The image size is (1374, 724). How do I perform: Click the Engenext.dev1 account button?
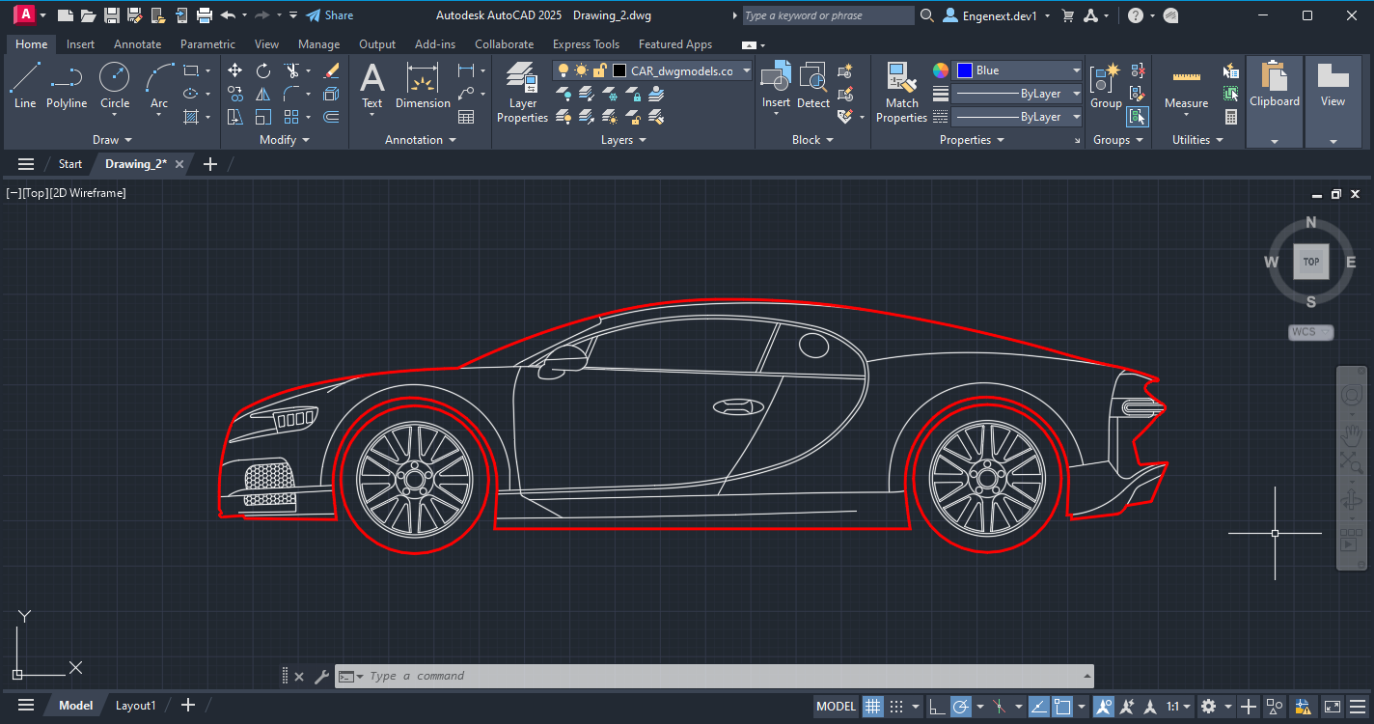pyautogui.click(x=996, y=15)
